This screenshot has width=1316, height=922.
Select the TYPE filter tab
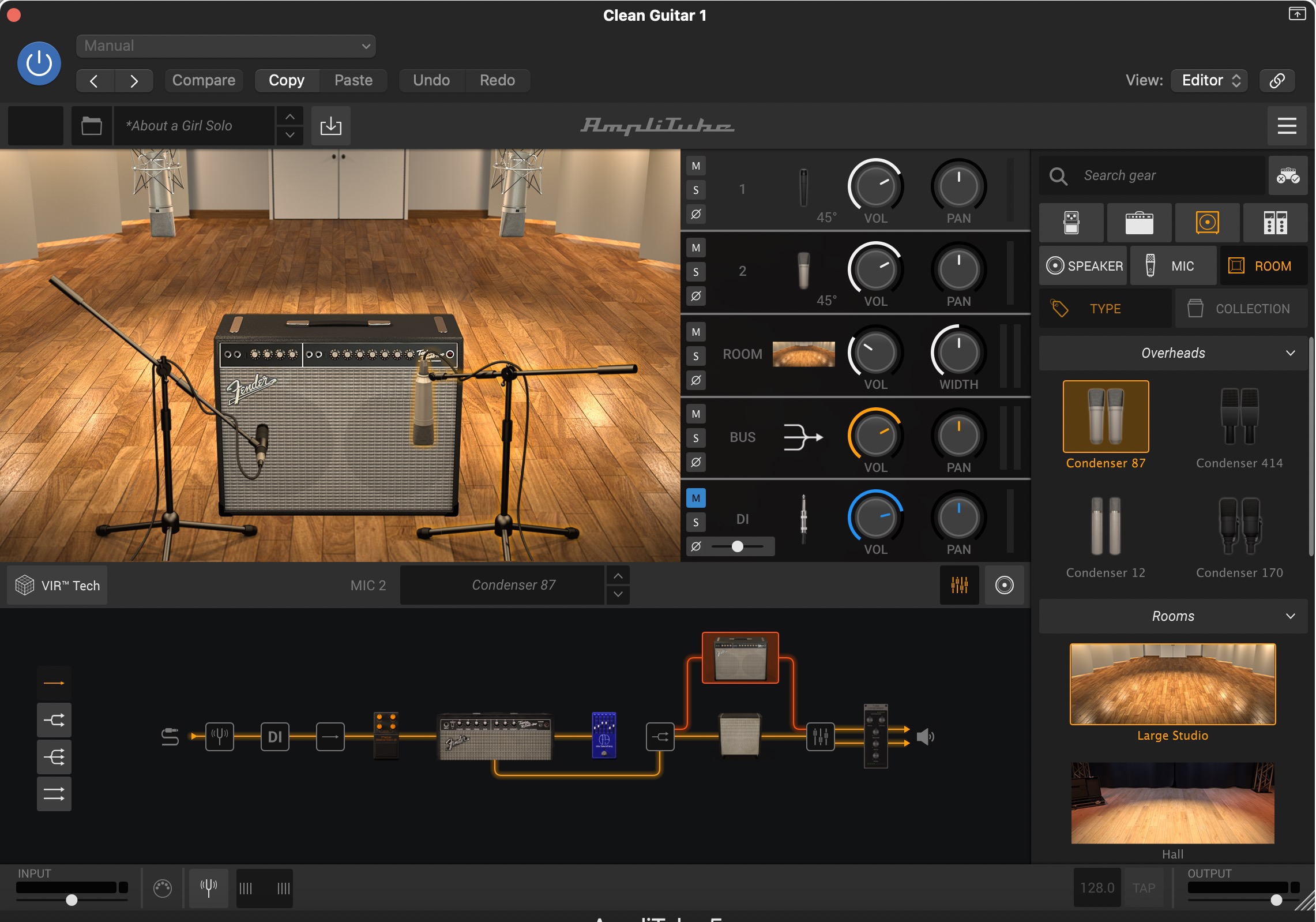point(1106,309)
